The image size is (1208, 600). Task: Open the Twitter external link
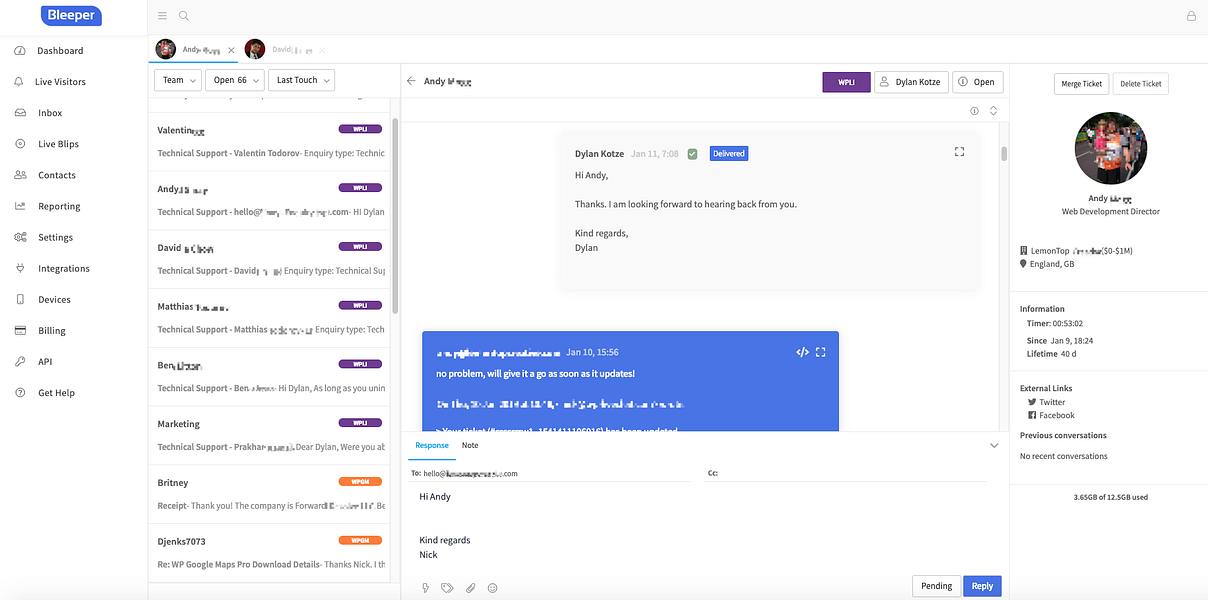pos(1046,402)
